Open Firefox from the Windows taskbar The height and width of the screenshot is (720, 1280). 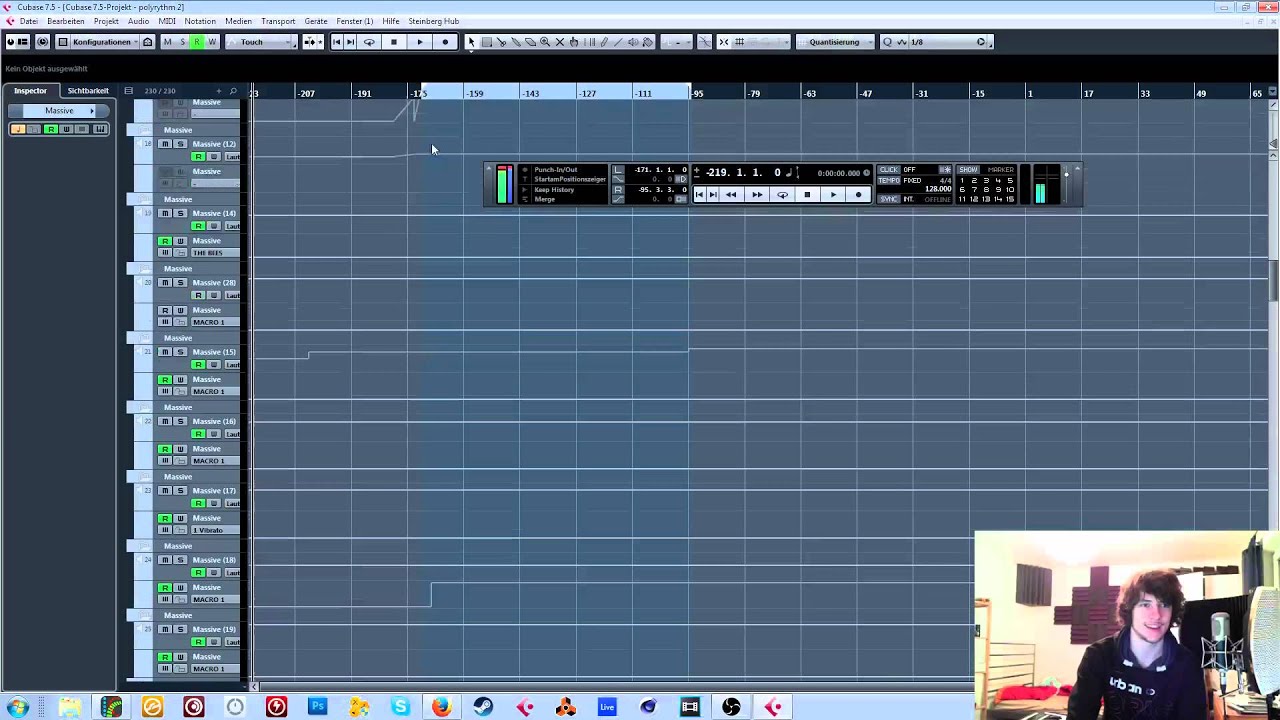coord(441,707)
